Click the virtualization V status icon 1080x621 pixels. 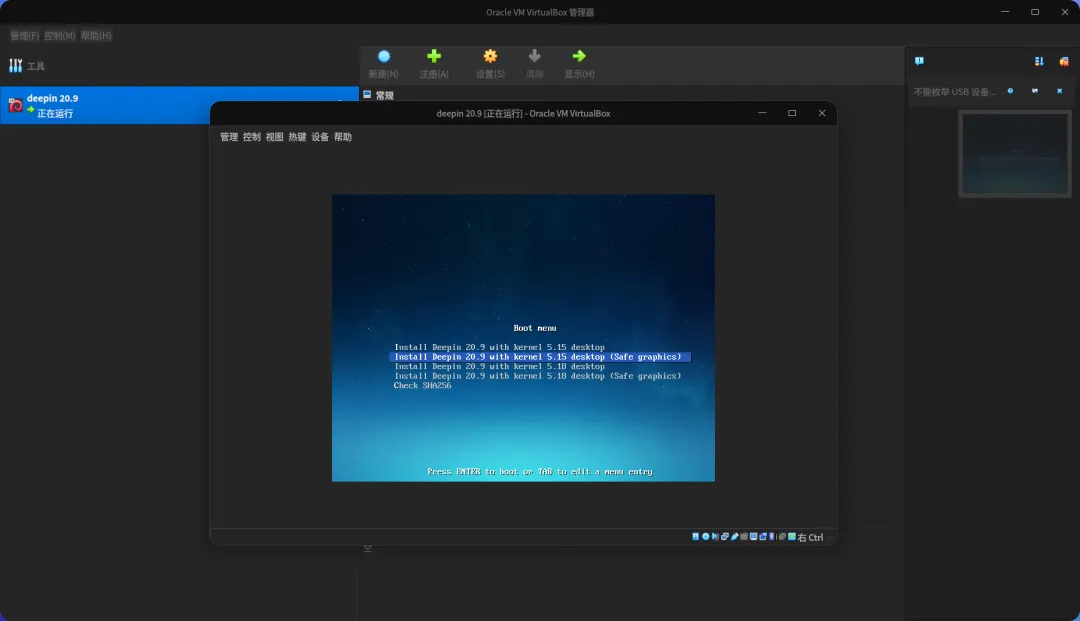point(772,536)
